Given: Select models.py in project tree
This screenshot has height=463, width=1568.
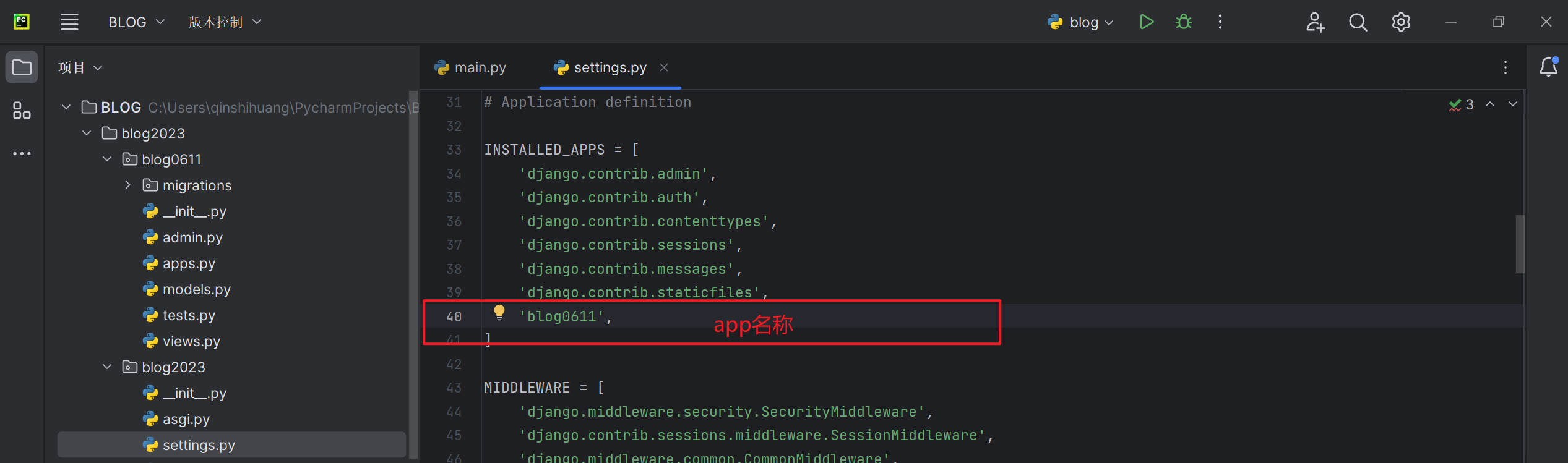Looking at the screenshot, I should click(x=186, y=289).
